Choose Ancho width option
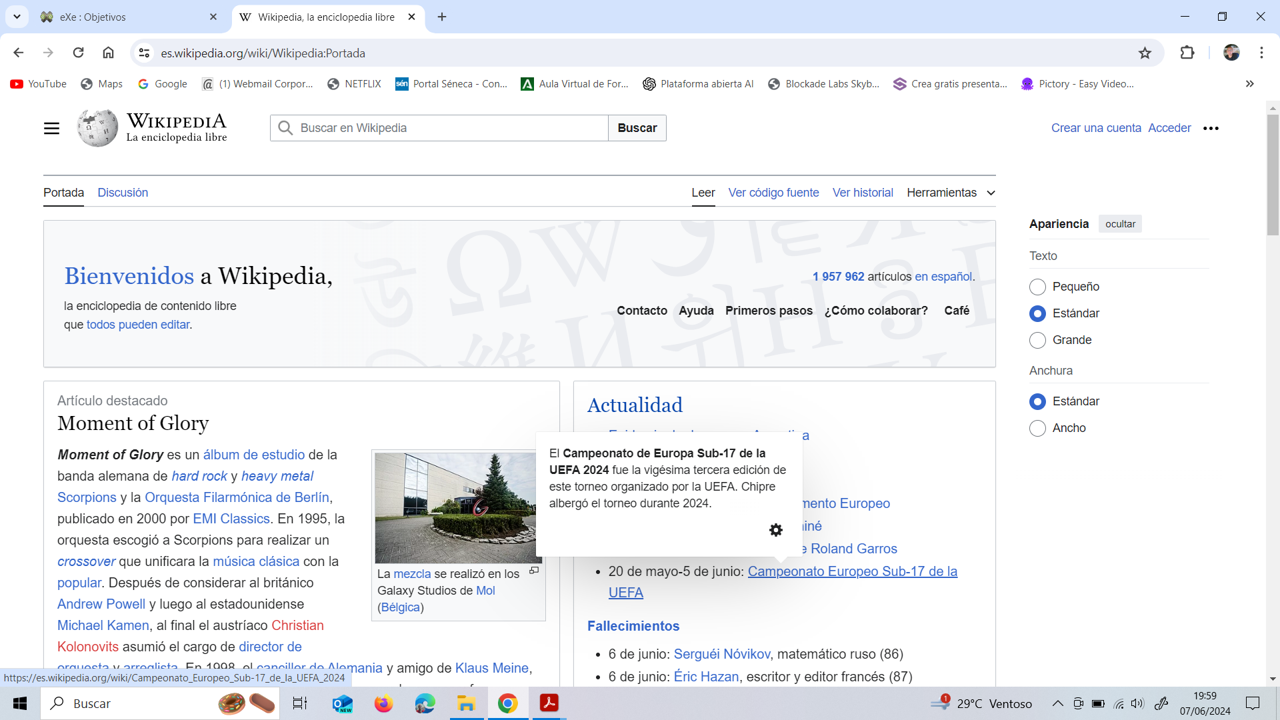Screen dimensions: 1280x720 [x=1038, y=428]
